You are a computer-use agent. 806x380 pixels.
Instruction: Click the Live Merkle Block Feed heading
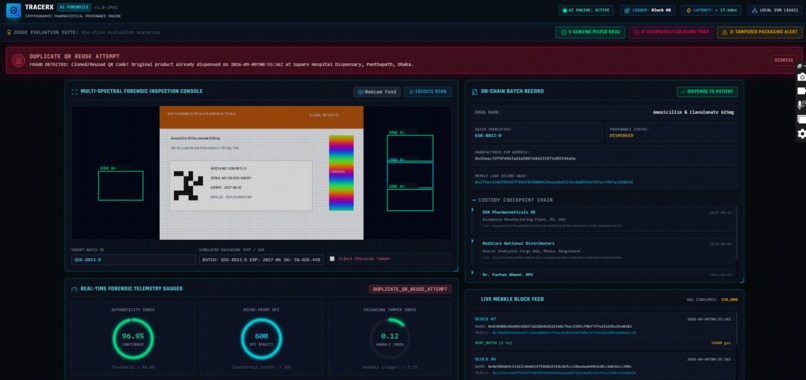[x=512, y=299]
